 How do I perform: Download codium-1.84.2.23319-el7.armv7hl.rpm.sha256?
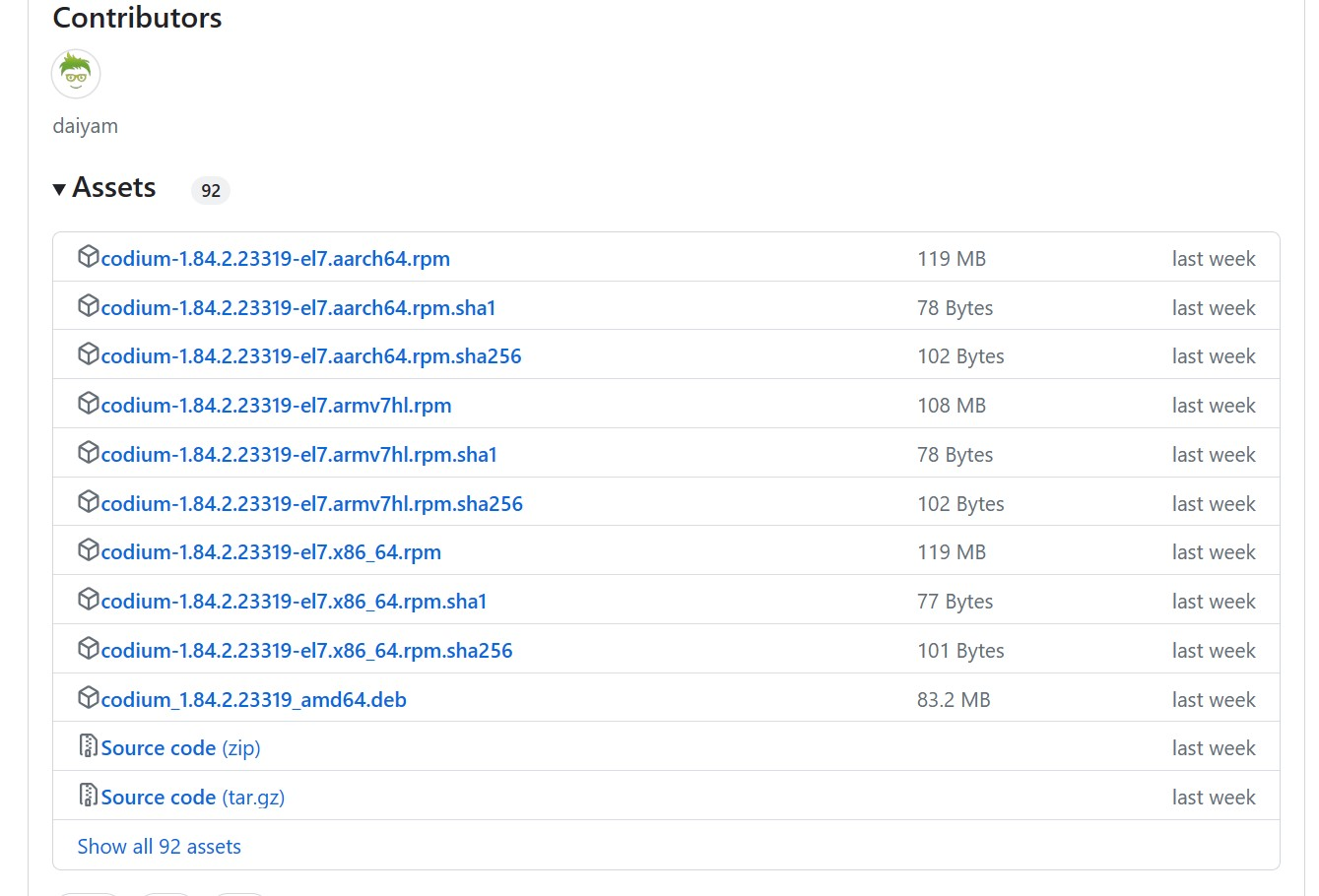coord(312,504)
